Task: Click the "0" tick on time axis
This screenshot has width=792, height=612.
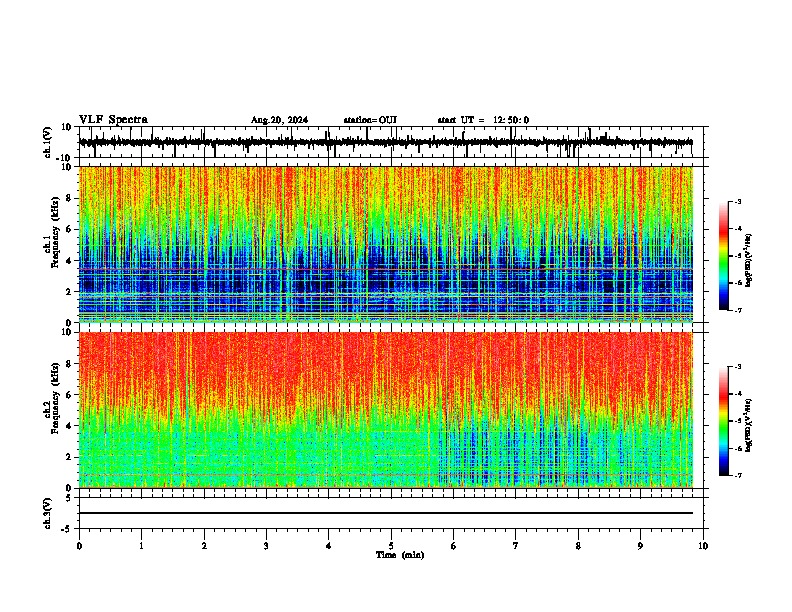Action: click(79, 546)
